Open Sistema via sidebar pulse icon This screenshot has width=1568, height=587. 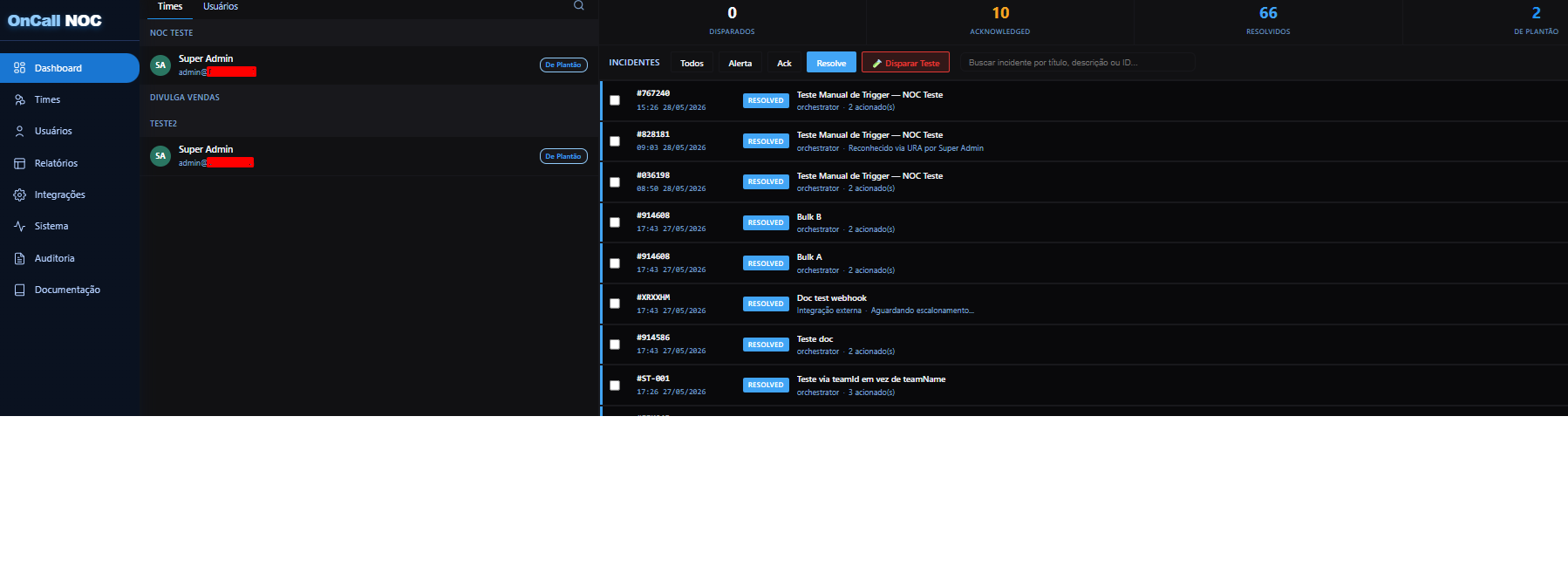pos(19,226)
